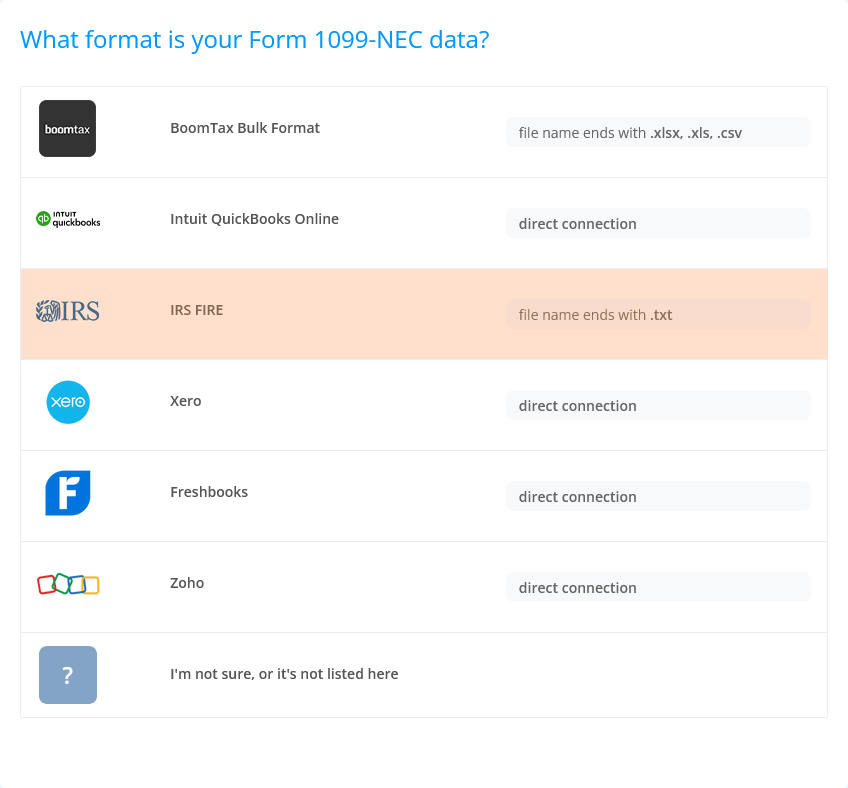Click the Xero logo icon
The height and width of the screenshot is (788, 848).
[x=68, y=402]
